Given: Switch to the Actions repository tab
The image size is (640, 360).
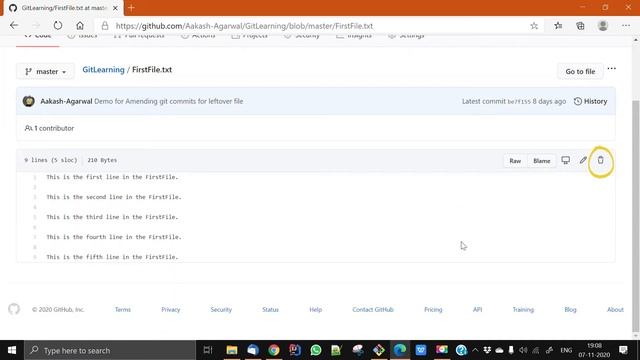Looking at the screenshot, I should pyautogui.click(x=198, y=36).
